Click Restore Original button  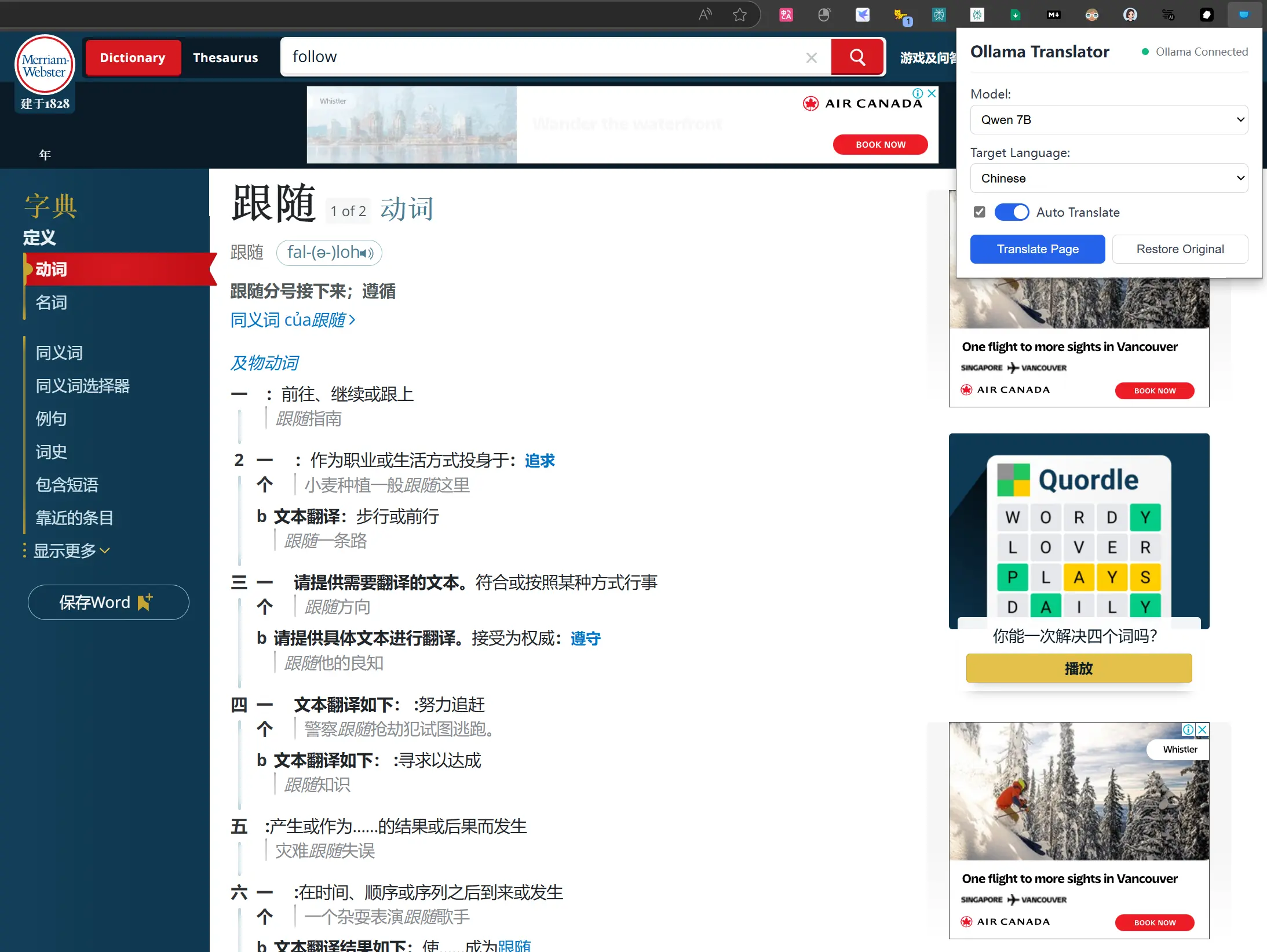pos(1180,249)
